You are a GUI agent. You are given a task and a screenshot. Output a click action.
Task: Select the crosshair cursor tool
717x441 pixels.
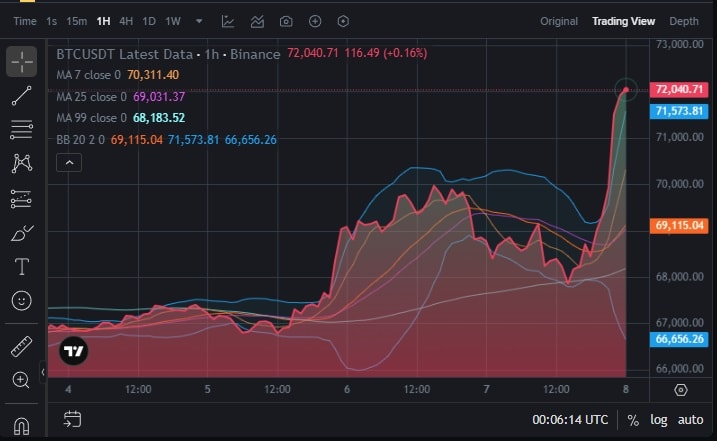tap(21, 61)
